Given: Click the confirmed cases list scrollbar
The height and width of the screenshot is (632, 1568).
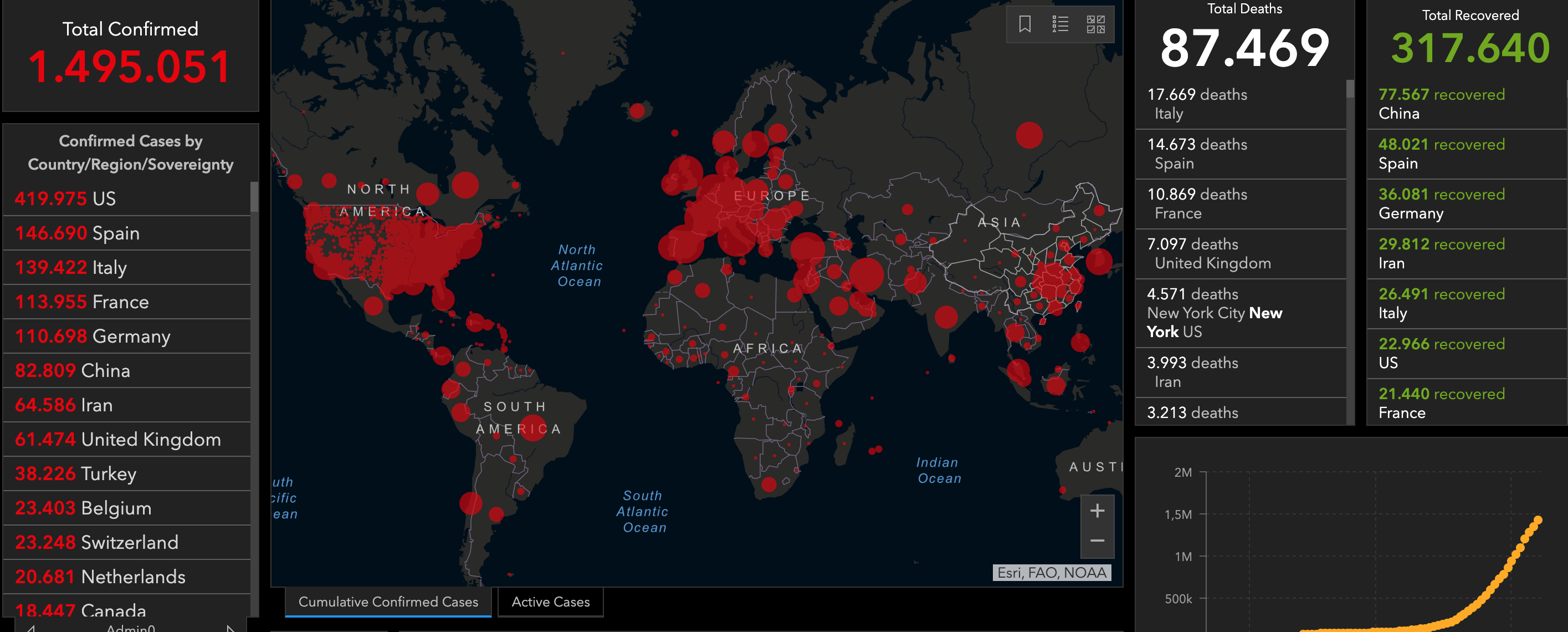Looking at the screenshot, I should [254, 197].
